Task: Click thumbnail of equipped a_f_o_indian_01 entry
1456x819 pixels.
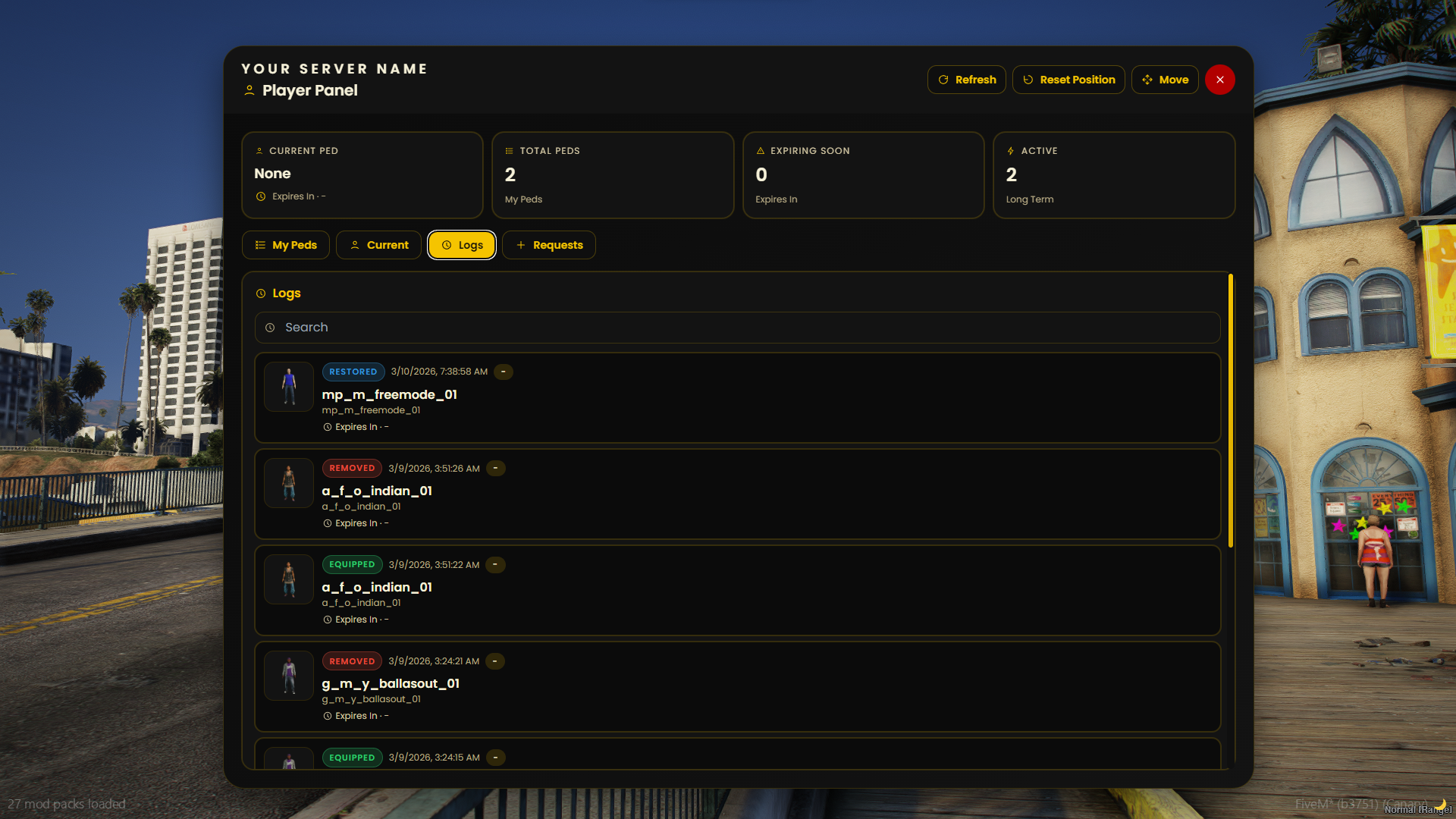Action: (289, 579)
